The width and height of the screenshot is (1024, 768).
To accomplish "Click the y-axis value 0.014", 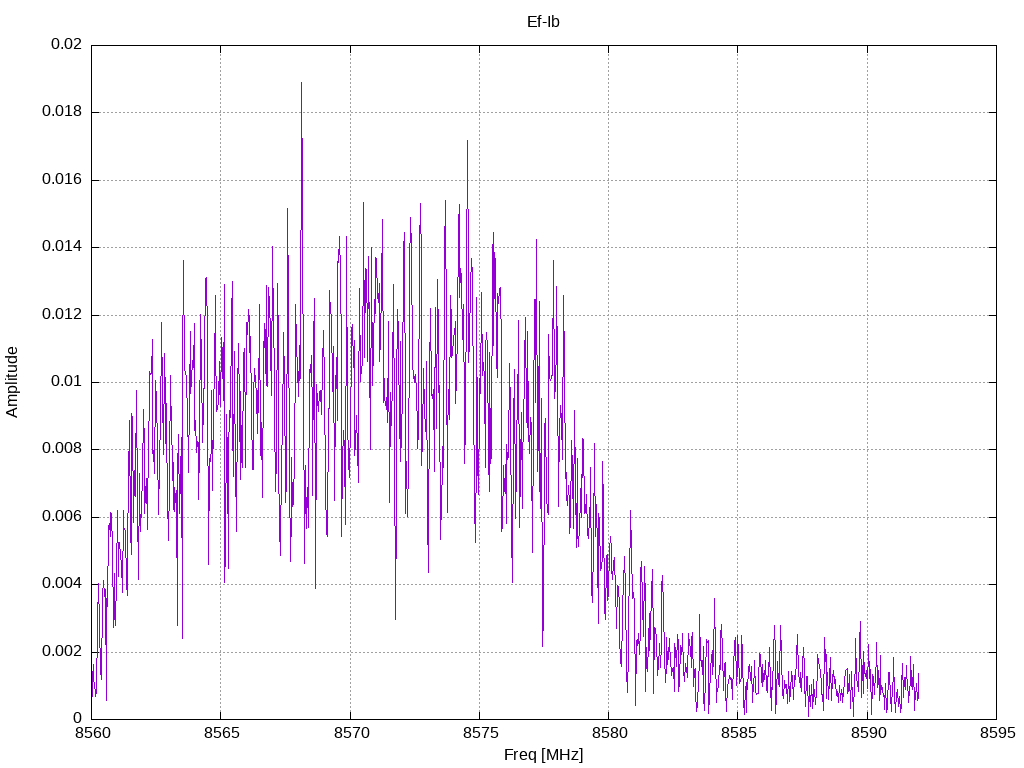I will [62, 247].
